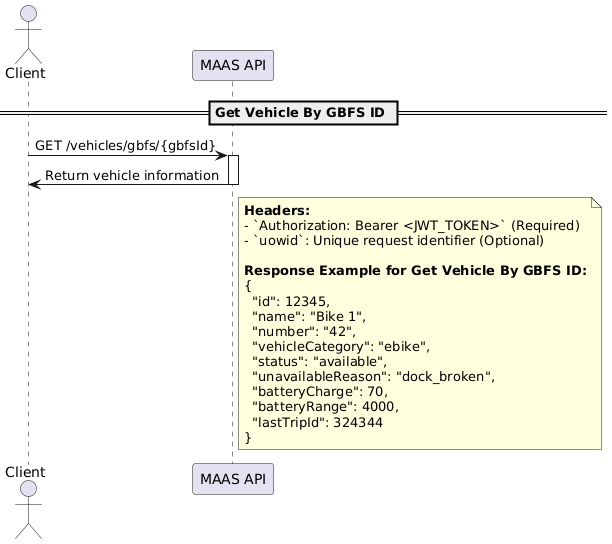
Task: Click the "vehicleCategory": "ebike" line
Action: pos(341,347)
